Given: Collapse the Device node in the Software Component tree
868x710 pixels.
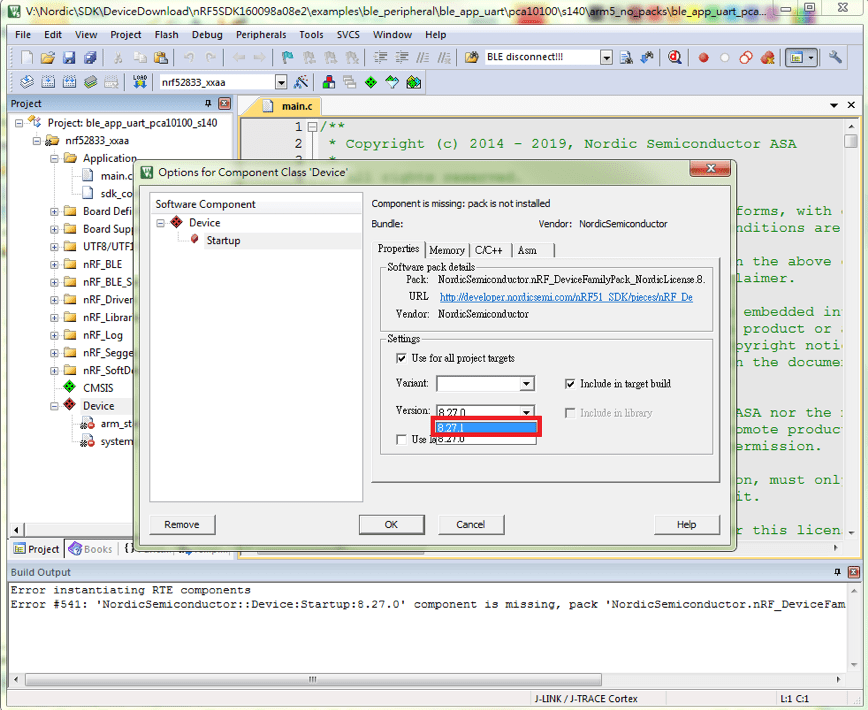Looking at the screenshot, I should point(161,223).
